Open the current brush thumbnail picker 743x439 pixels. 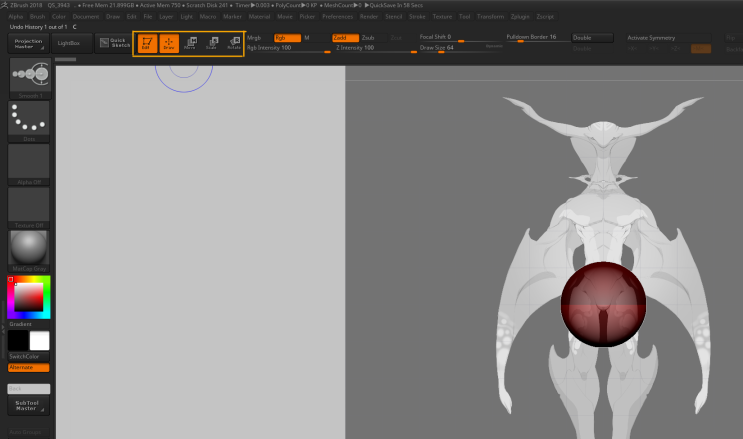point(29,75)
